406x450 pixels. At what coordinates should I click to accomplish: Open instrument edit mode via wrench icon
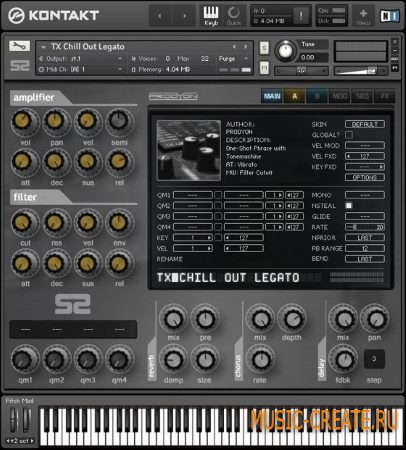[x=19, y=46]
